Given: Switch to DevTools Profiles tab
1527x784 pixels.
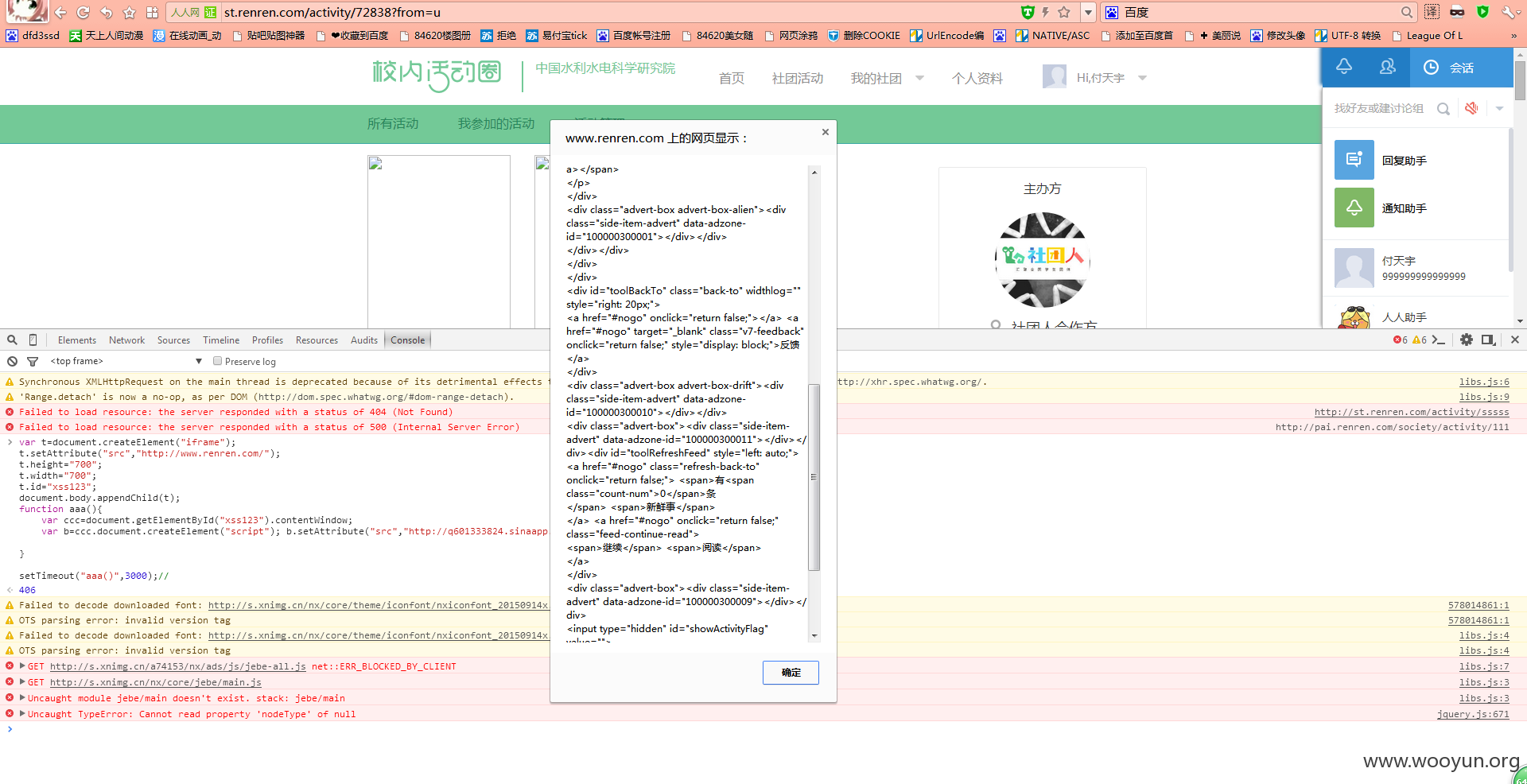Looking at the screenshot, I should [x=267, y=340].
